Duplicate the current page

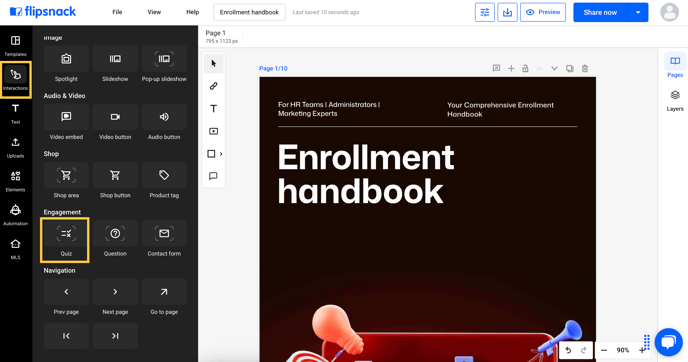[x=570, y=68]
